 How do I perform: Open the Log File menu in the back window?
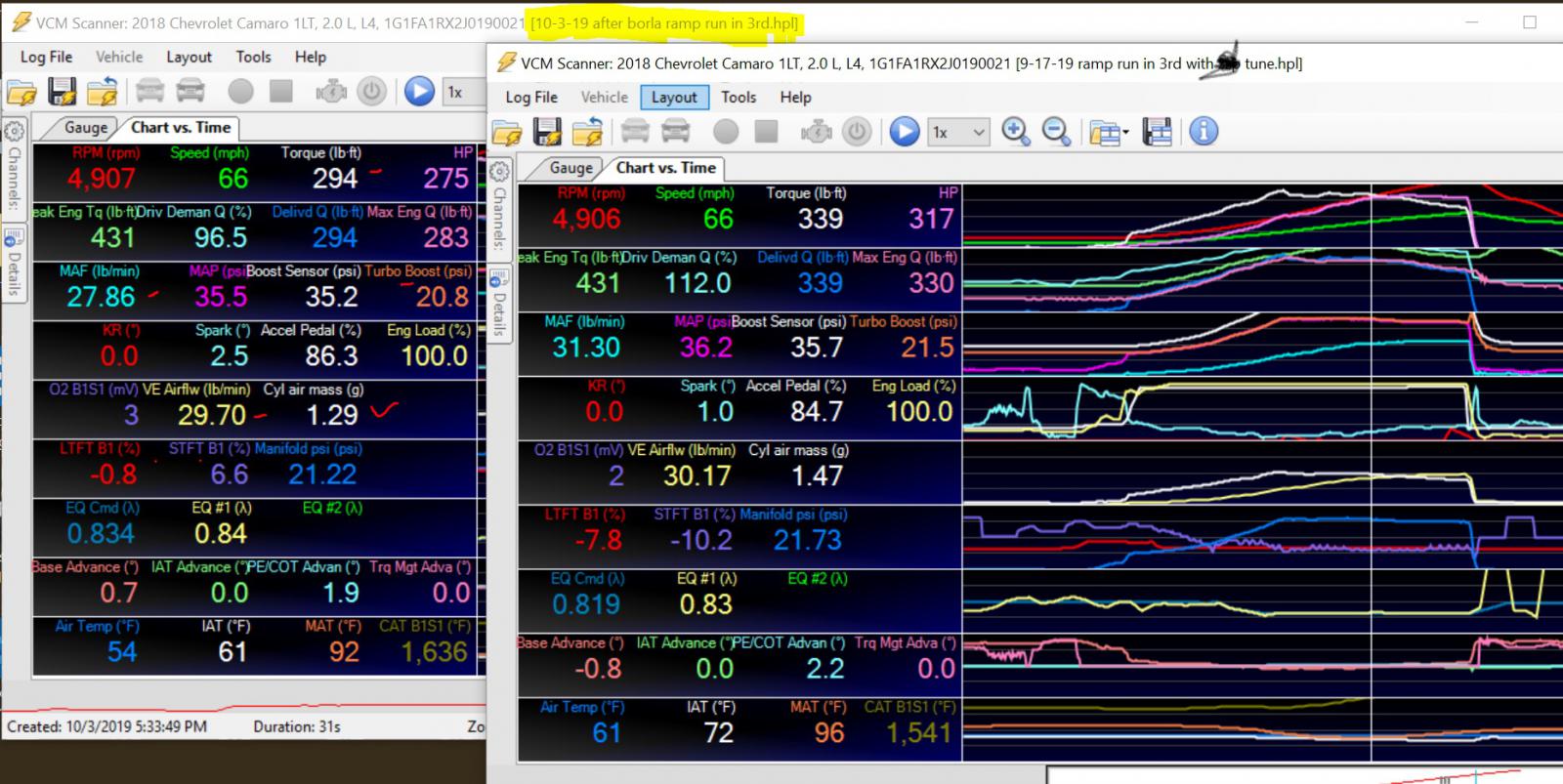coord(46,57)
